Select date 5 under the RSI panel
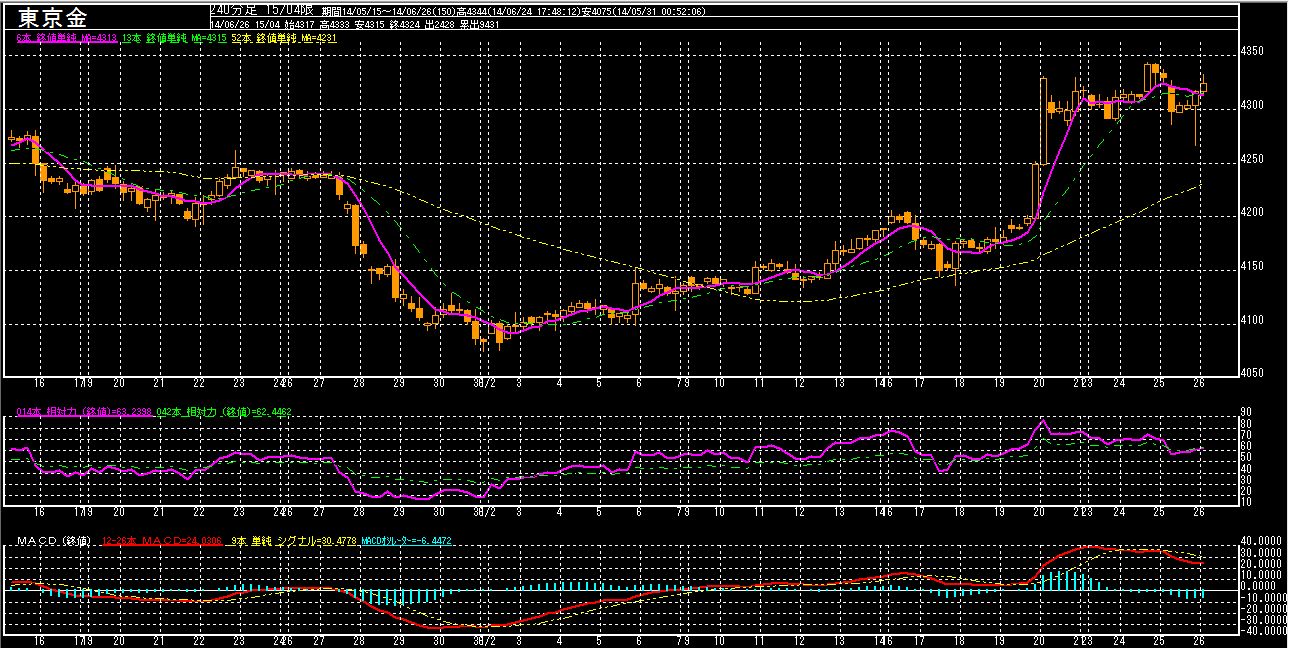 (599, 511)
